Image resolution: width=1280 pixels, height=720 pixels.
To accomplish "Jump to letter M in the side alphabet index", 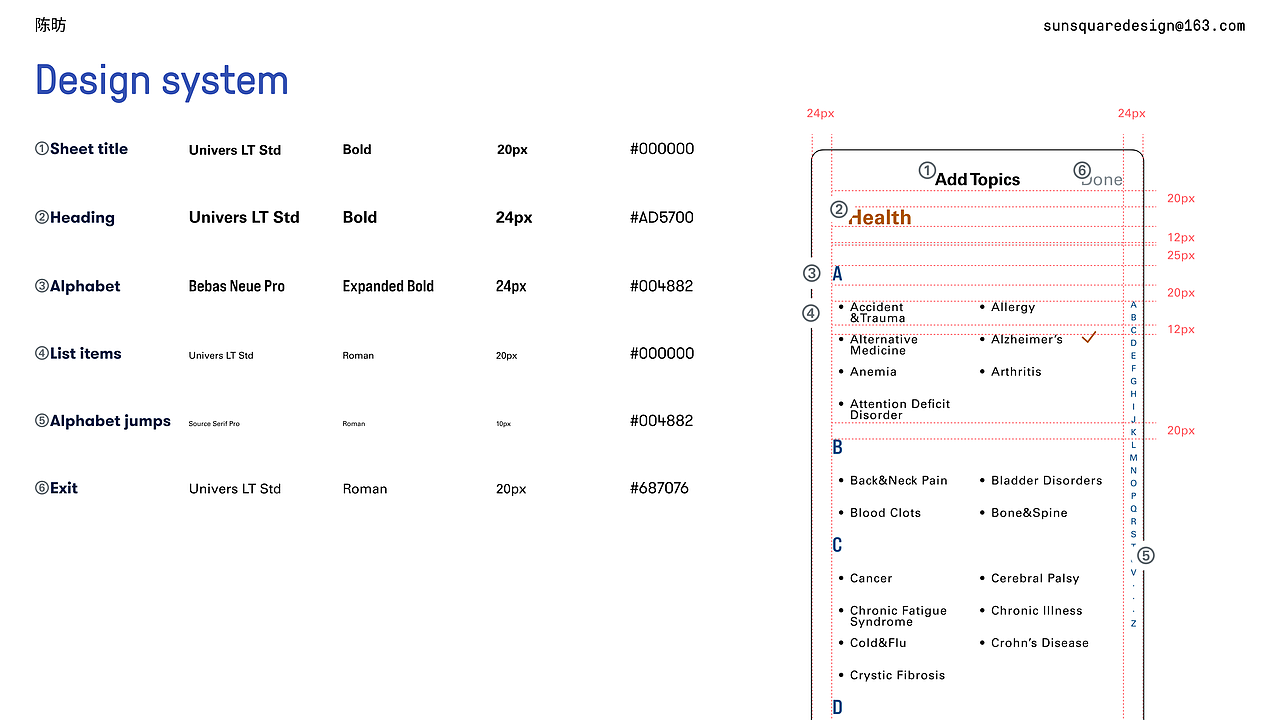I will coord(1133,458).
